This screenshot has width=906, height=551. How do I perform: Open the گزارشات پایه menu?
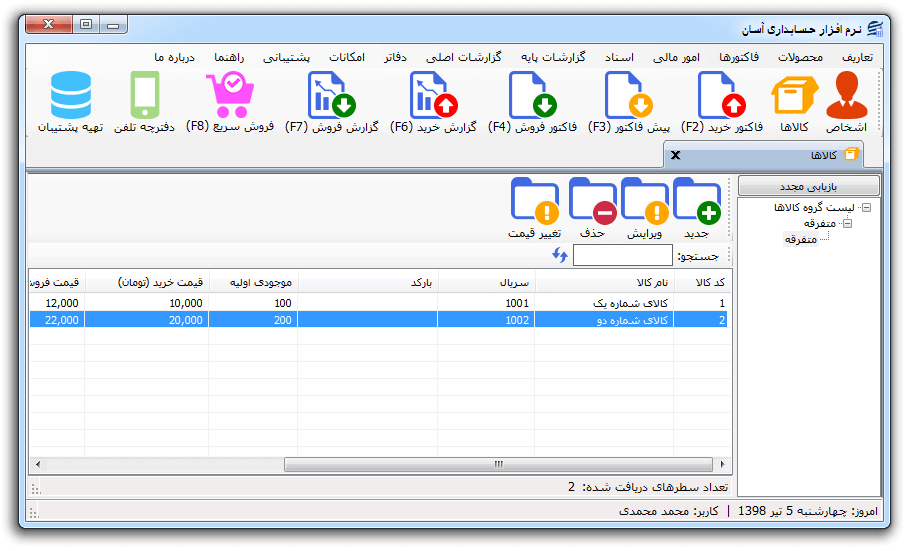[x=553, y=57]
